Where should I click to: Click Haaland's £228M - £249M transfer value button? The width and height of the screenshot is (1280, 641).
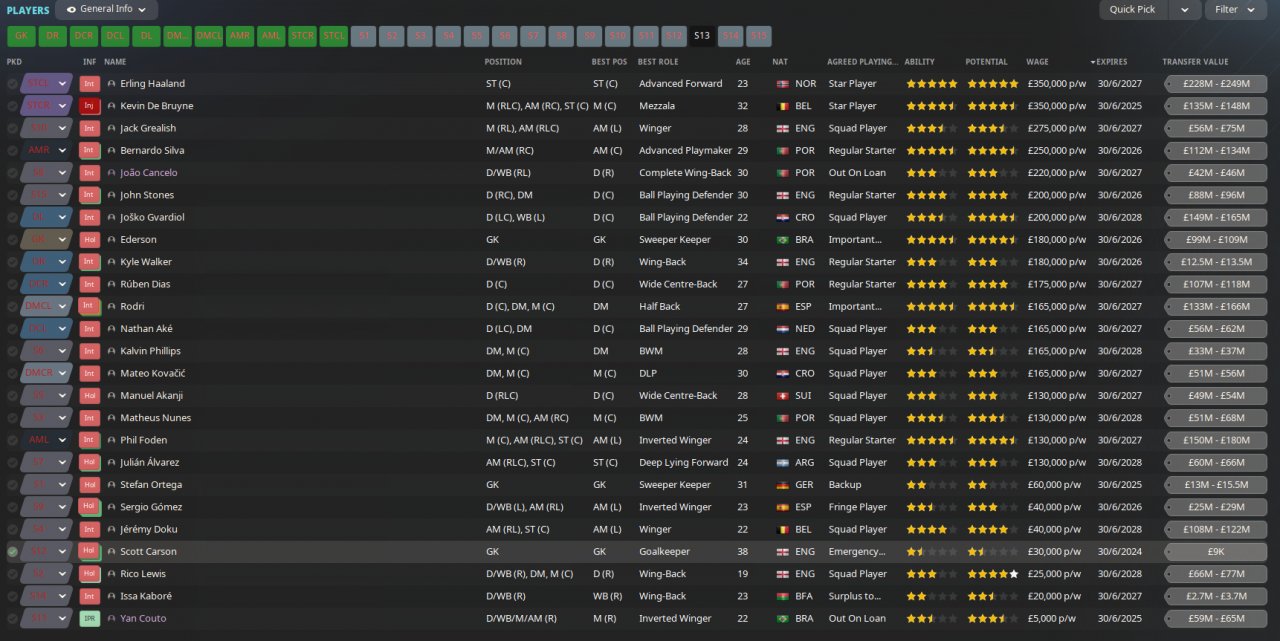click(x=1216, y=84)
